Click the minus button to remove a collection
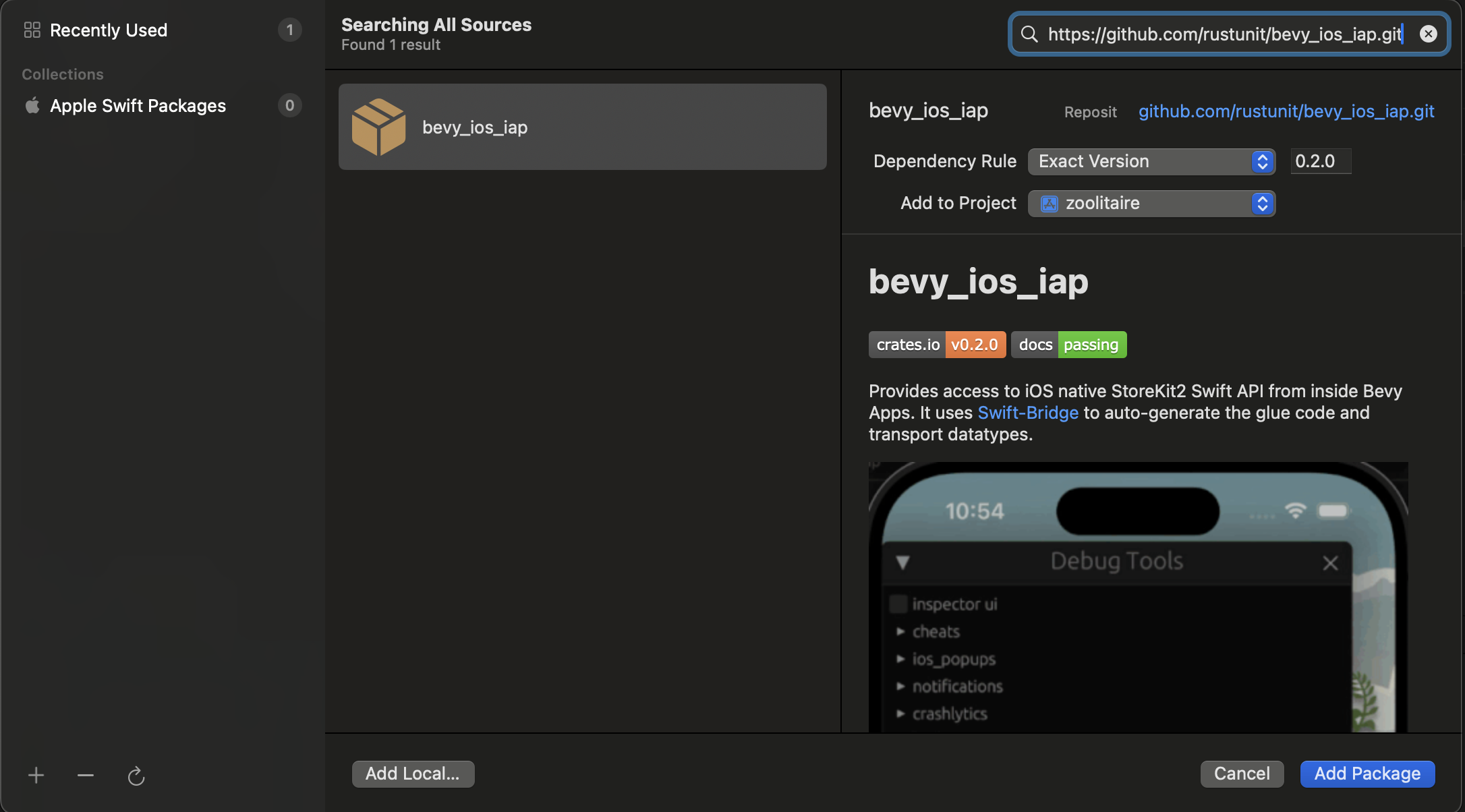 tap(86, 776)
